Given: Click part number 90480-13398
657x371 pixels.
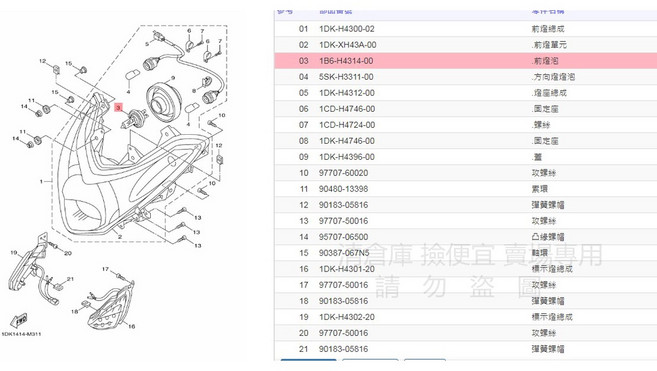Looking at the screenshot, I should pyautogui.click(x=343, y=189).
